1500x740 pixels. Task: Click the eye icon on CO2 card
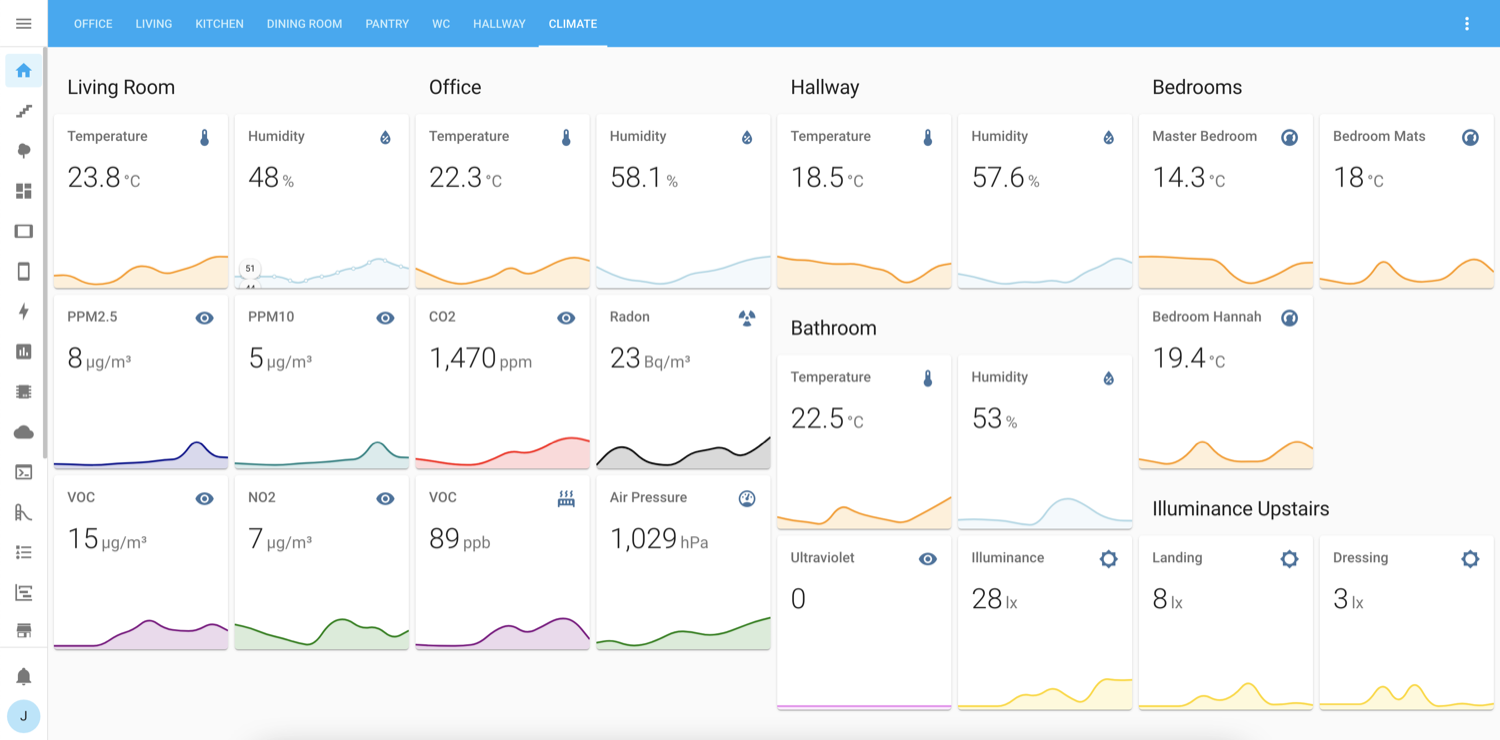pos(567,318)
